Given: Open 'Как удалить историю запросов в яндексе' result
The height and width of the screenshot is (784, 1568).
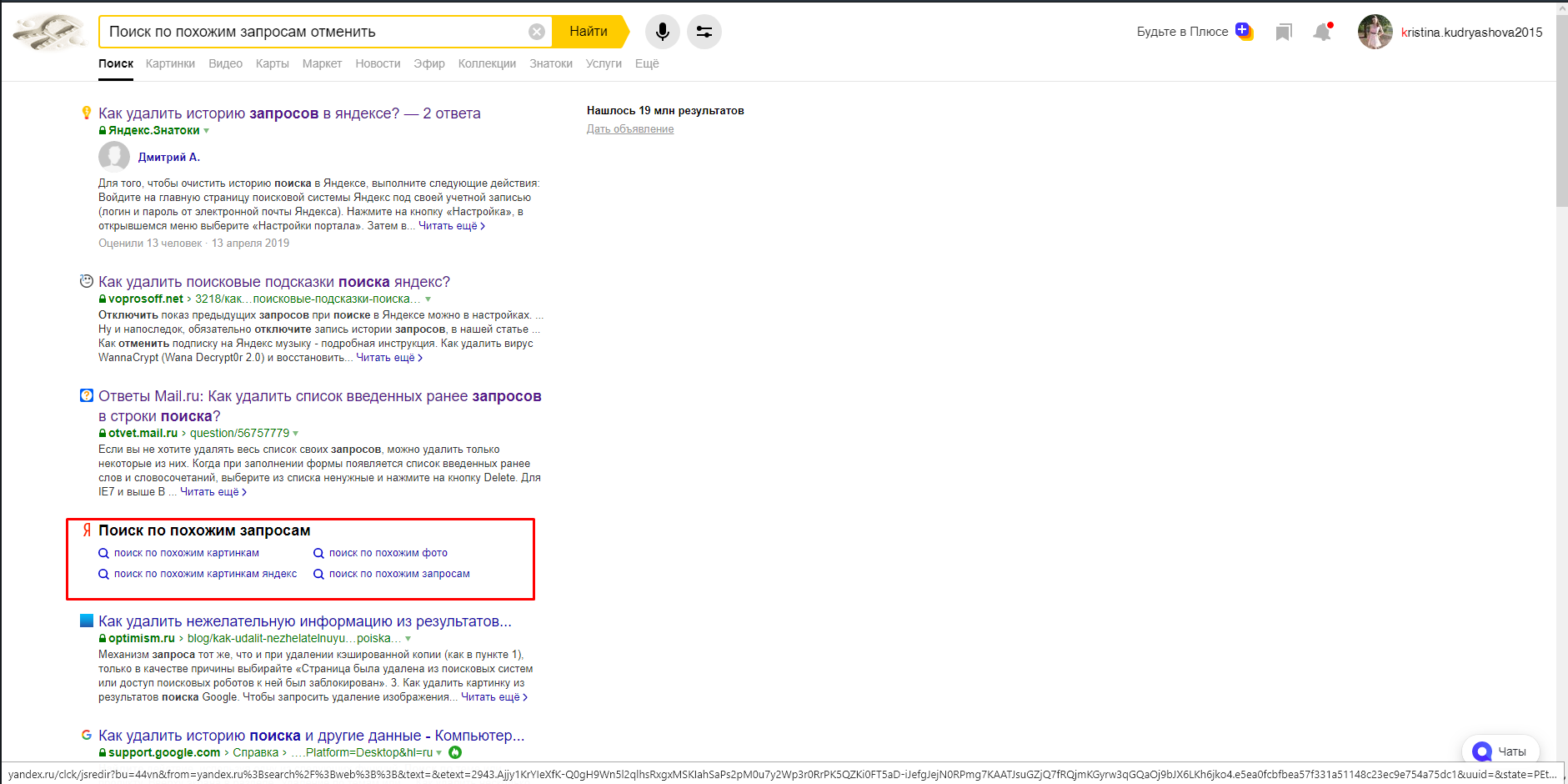Looking at the screenshot, I should pyautogui.click(x=289, y=113).
